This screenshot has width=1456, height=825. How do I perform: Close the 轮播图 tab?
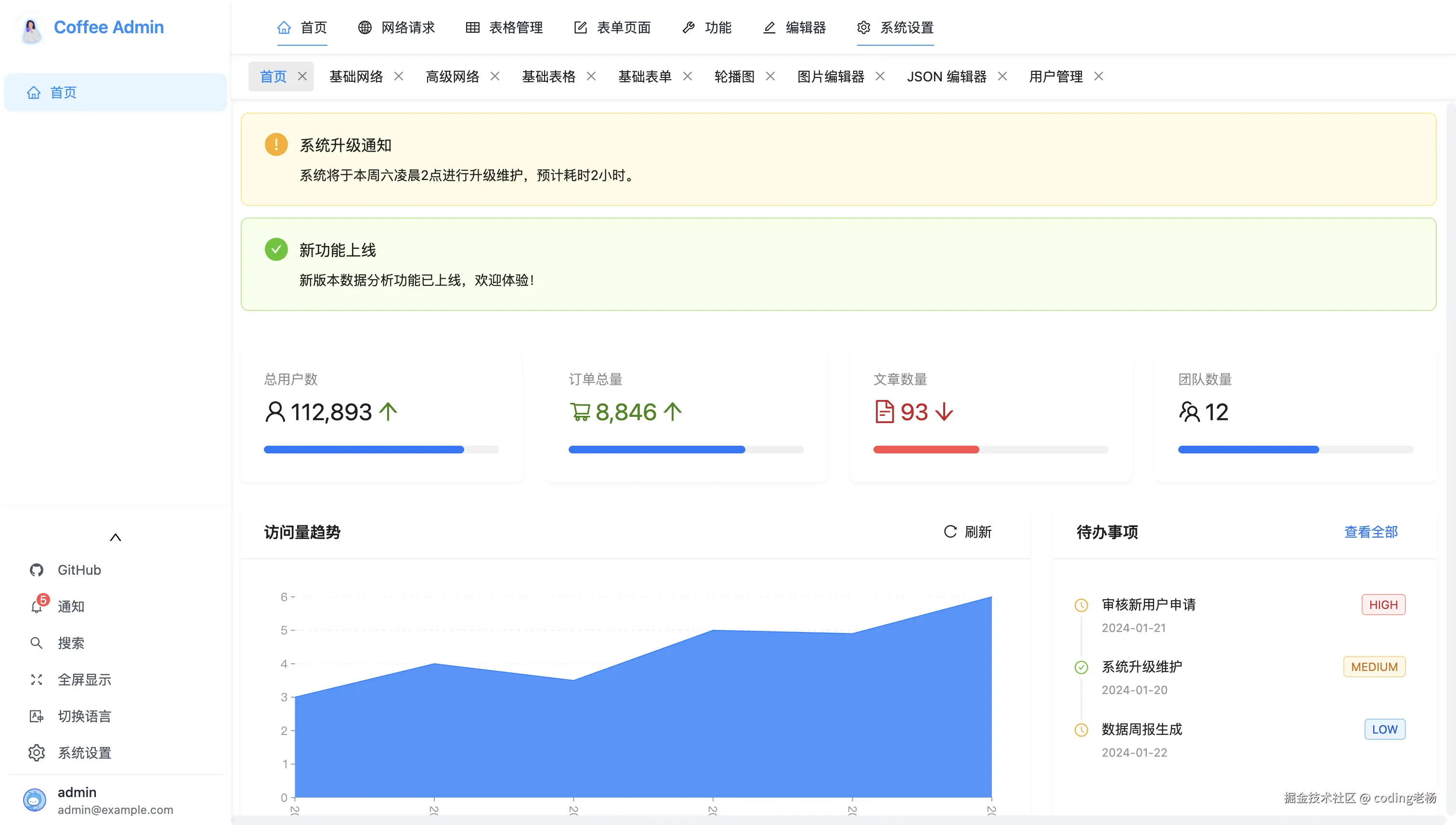click(x=770, y=76)
